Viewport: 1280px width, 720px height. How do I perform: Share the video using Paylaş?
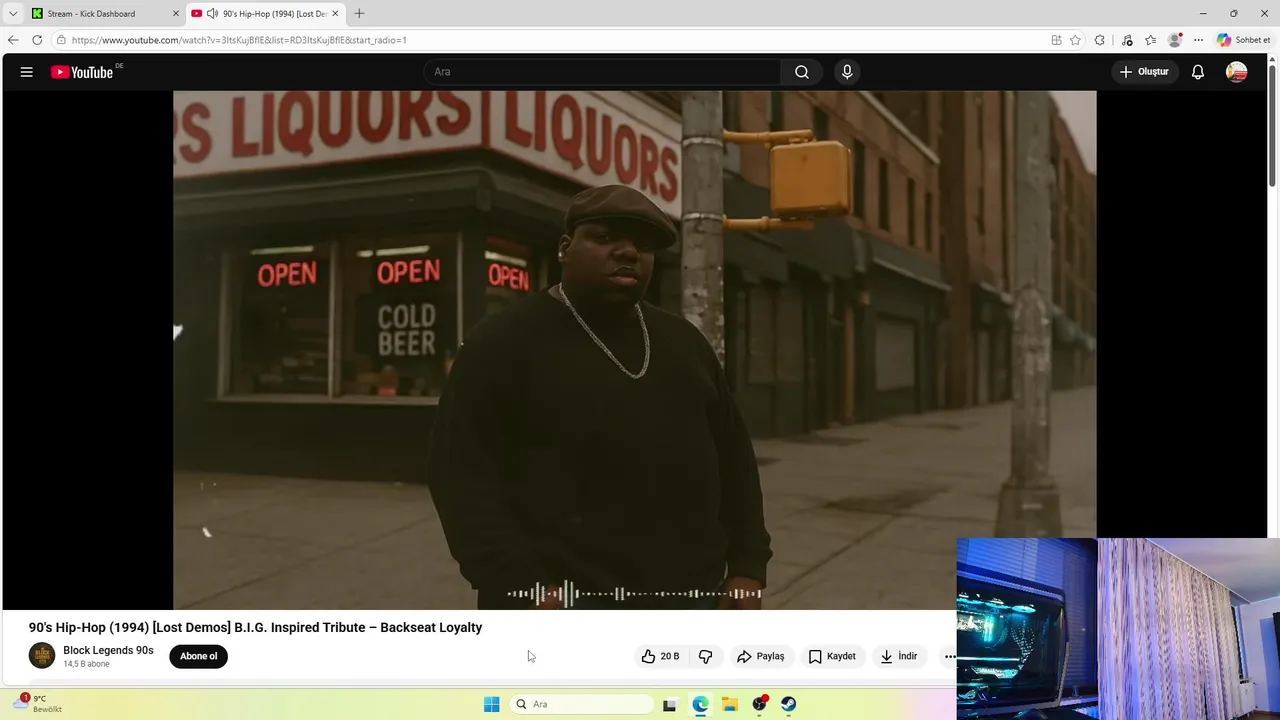pos(760,656)
